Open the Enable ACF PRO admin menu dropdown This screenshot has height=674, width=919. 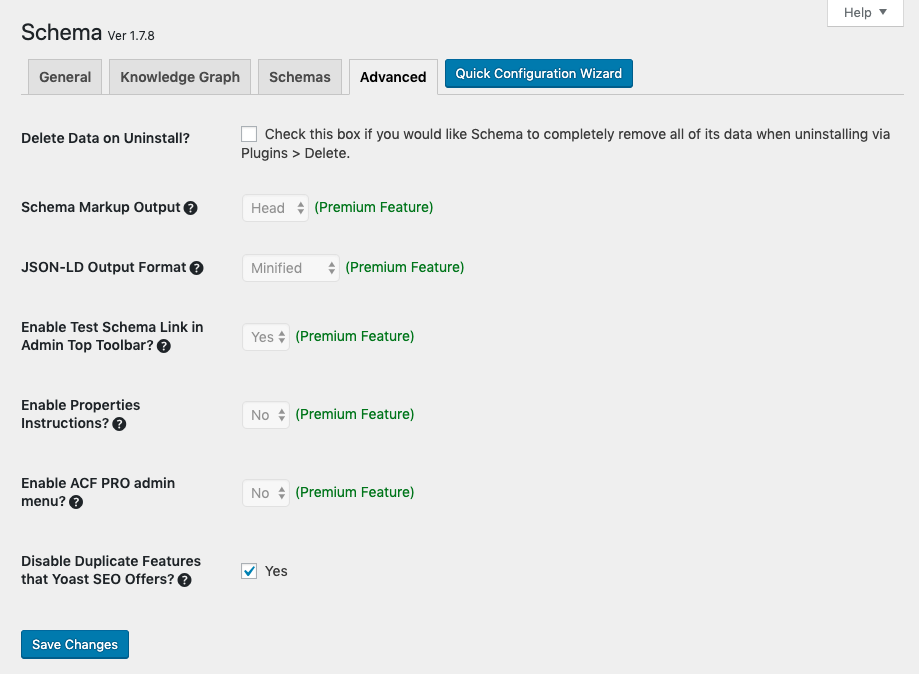click(x=266, y=493)
